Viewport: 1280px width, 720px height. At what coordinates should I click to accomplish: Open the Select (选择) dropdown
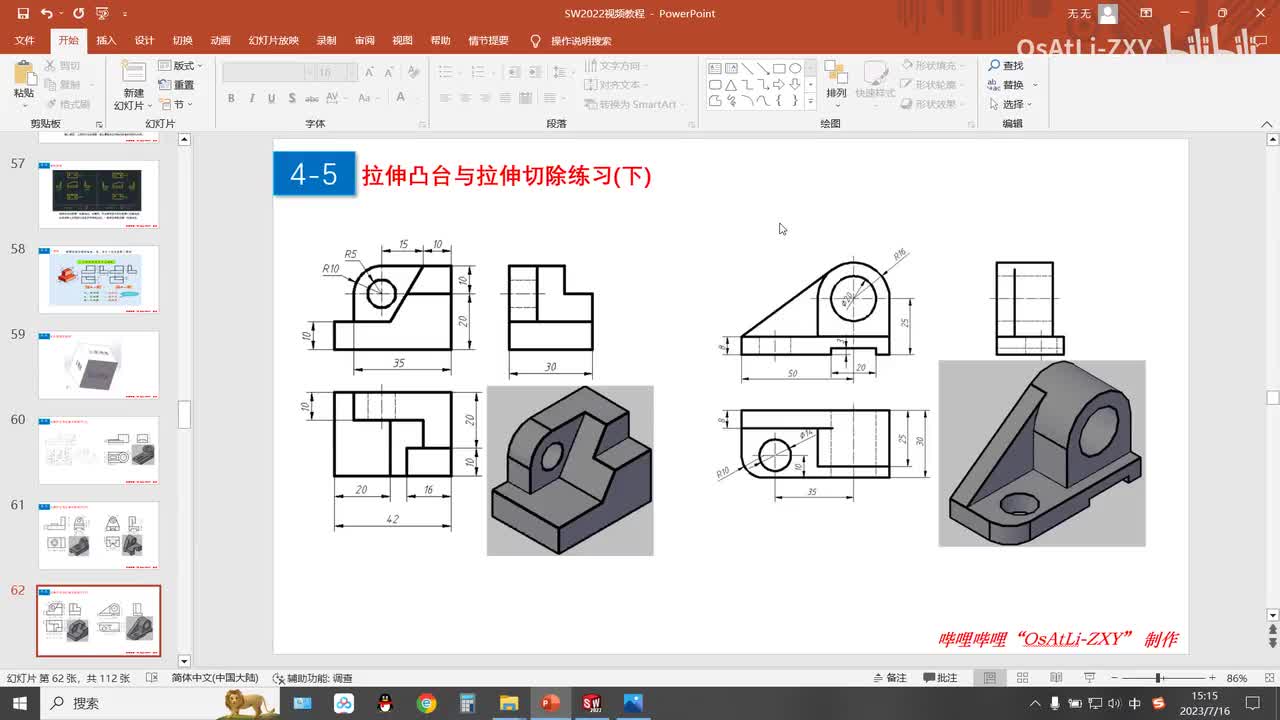(1010, 104)
